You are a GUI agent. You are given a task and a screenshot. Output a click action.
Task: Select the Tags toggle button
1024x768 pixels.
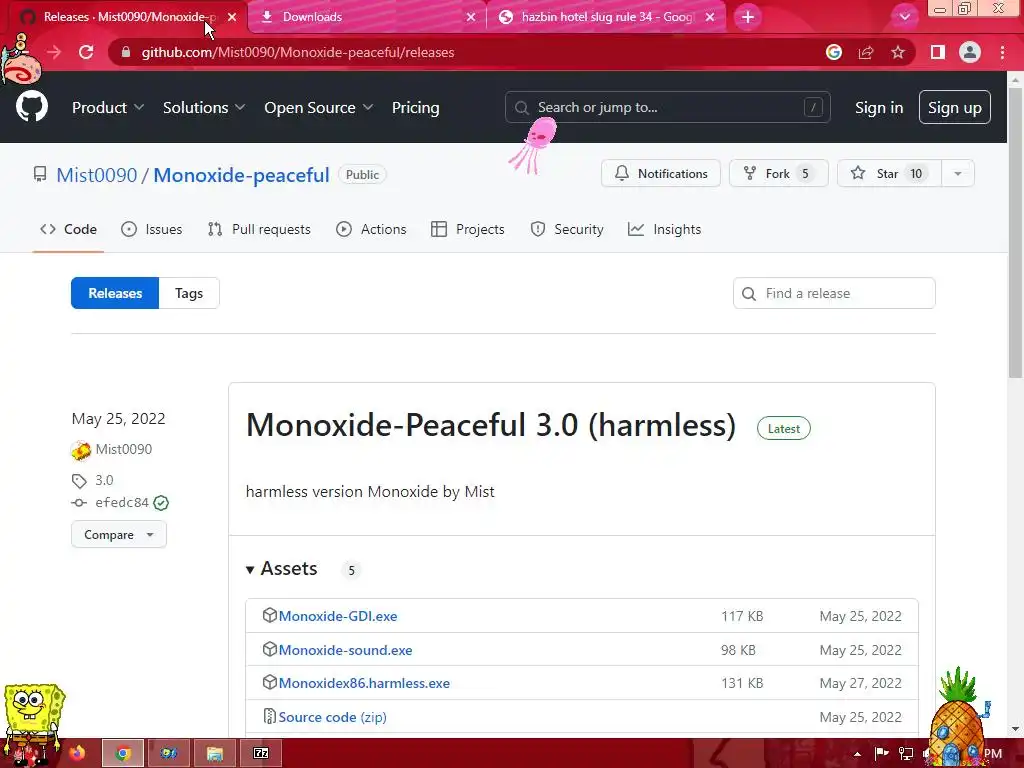click(x=189, y=293)
